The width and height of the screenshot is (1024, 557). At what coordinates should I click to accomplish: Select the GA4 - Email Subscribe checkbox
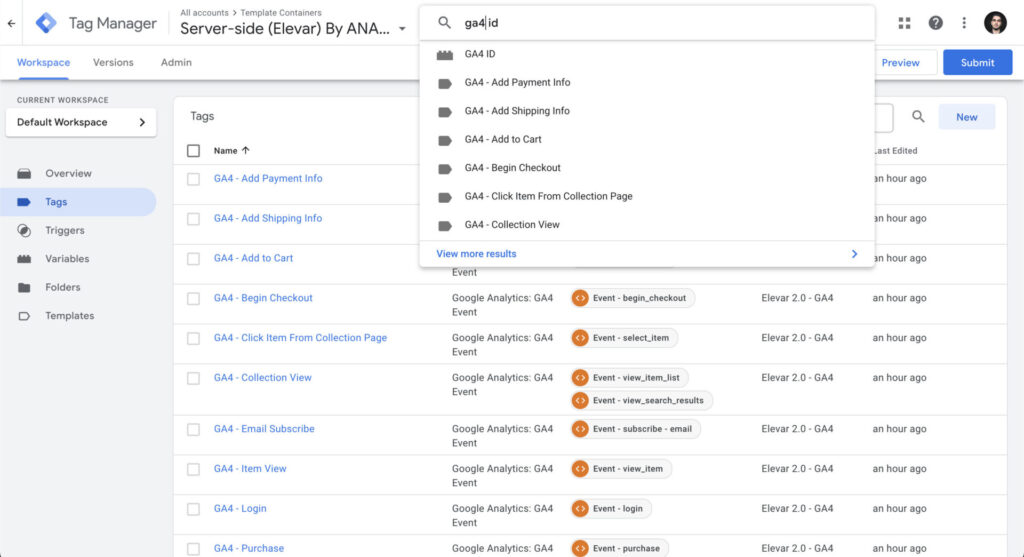pos(194,429)
